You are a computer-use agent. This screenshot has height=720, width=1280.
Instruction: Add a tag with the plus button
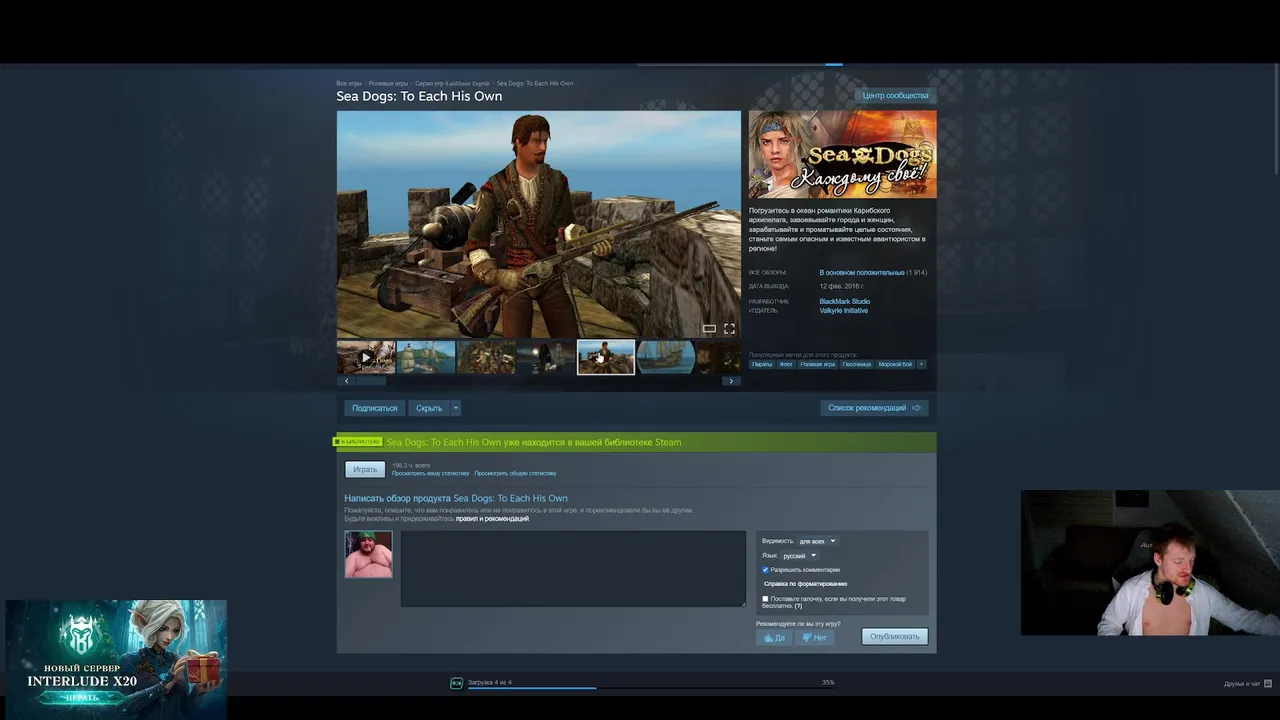922,364
